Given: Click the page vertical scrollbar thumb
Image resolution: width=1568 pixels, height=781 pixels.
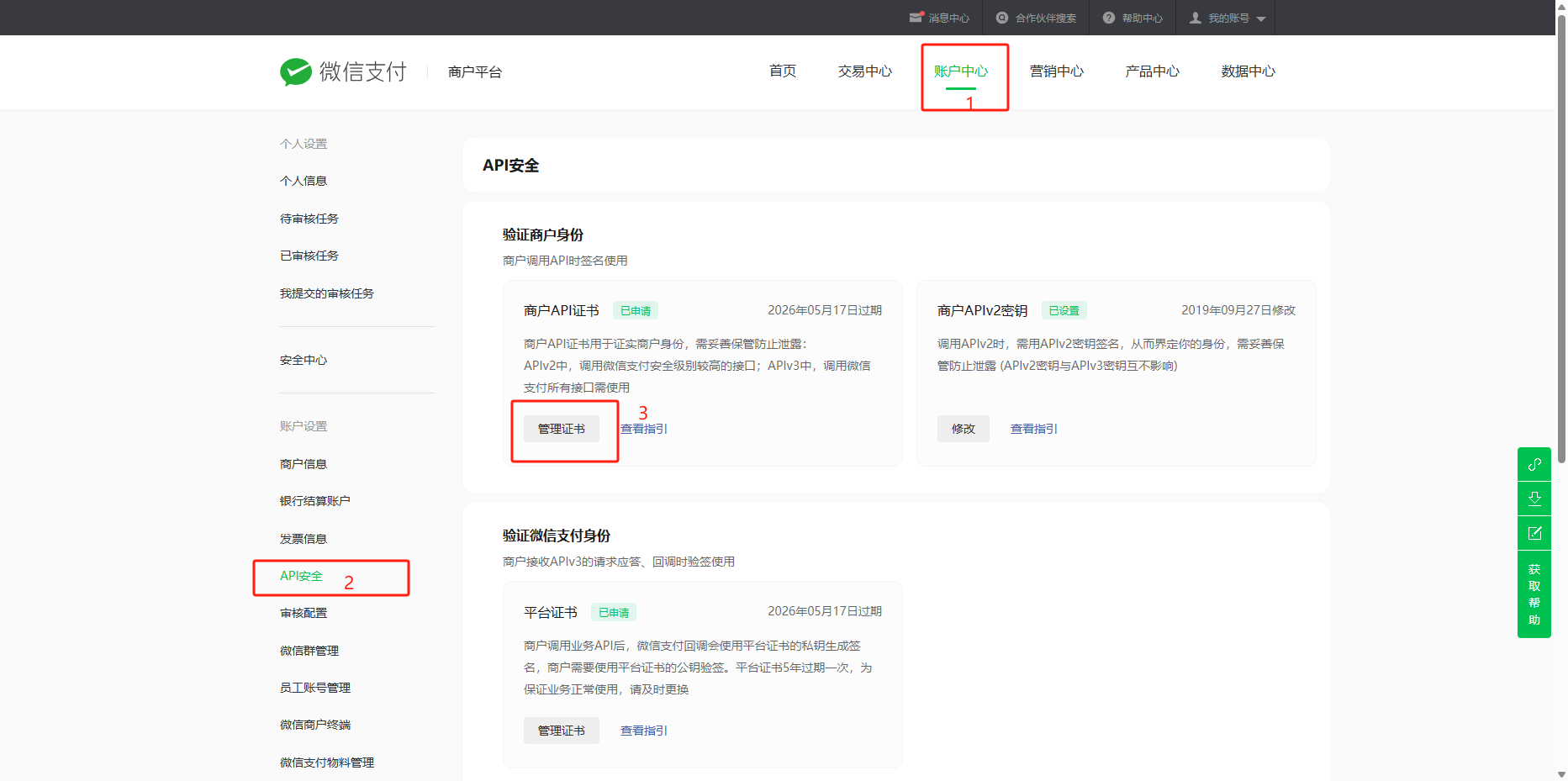Looking at the screenshot, I should [x=1561, y=237].
